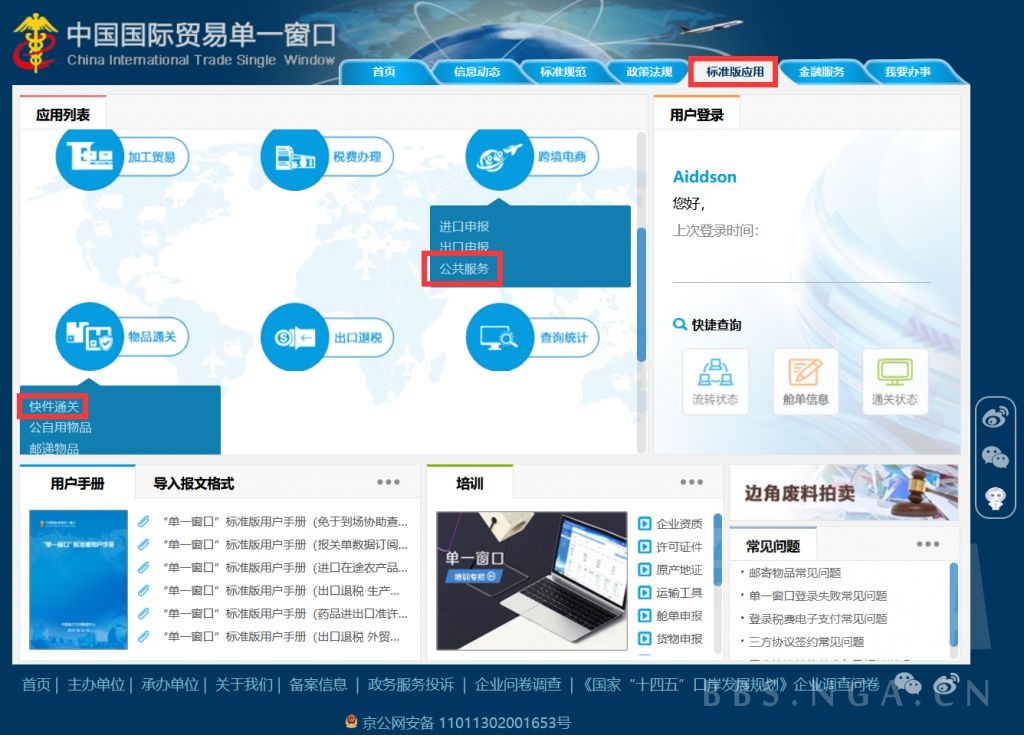Open 邮寄物品常见问题 FAQ link
1024x735 pixels.
click(x=795, y=573)
